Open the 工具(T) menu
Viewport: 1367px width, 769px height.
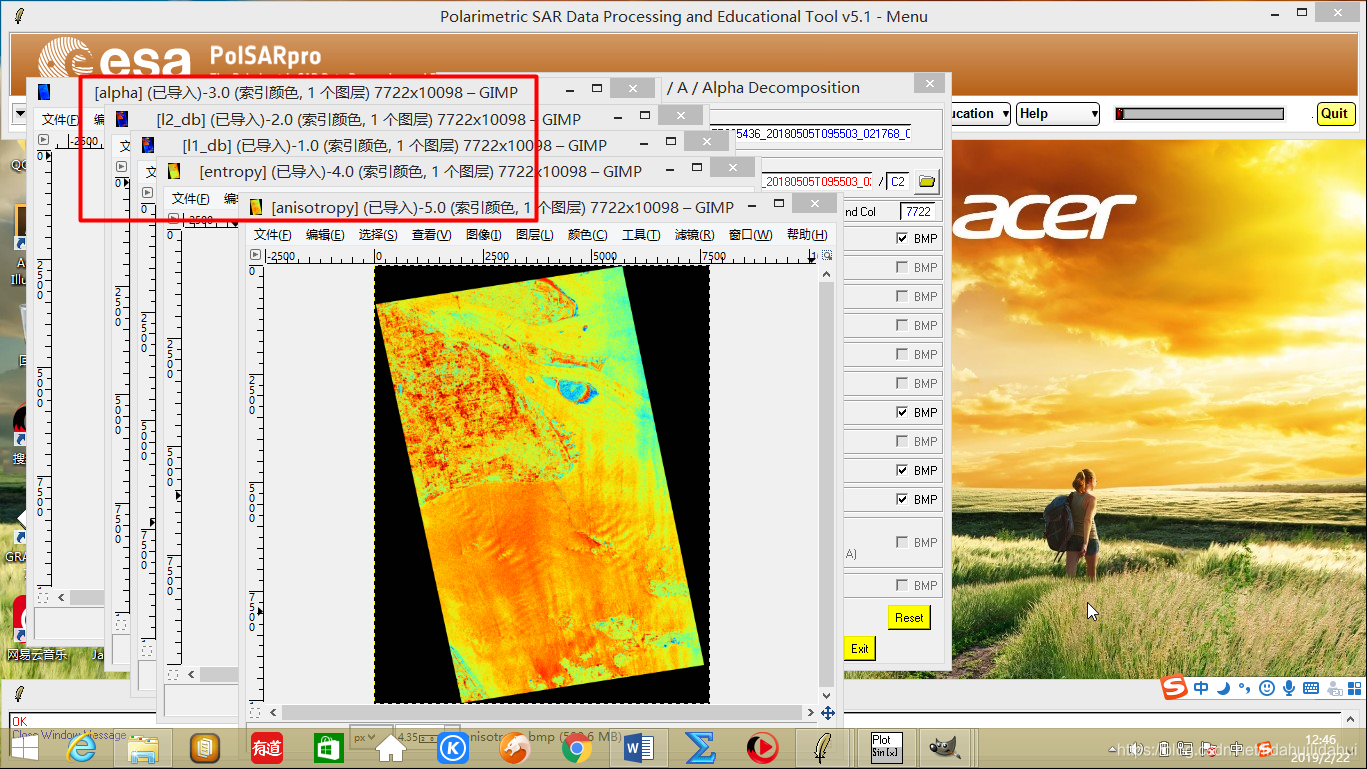point(640,235)
